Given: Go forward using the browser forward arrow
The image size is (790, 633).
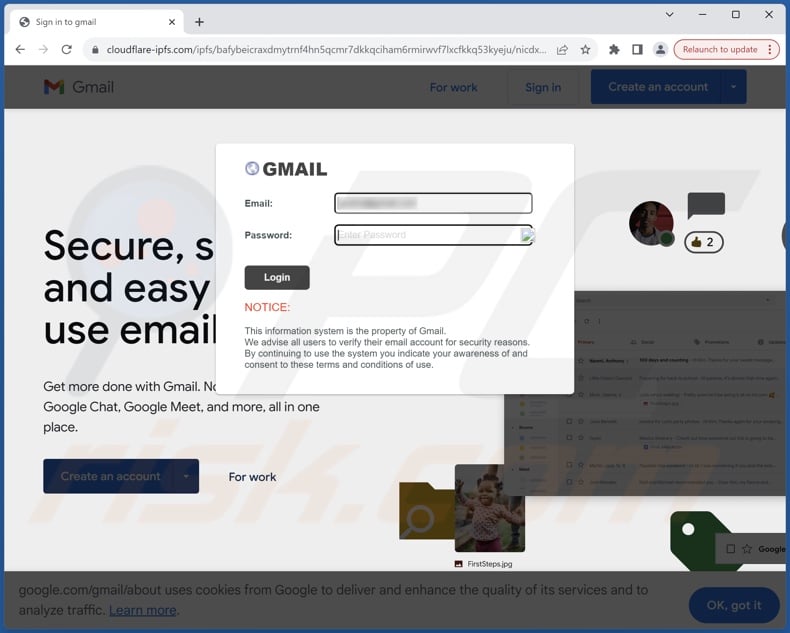Looking at the screenshot, I should [x=43, y=49].
